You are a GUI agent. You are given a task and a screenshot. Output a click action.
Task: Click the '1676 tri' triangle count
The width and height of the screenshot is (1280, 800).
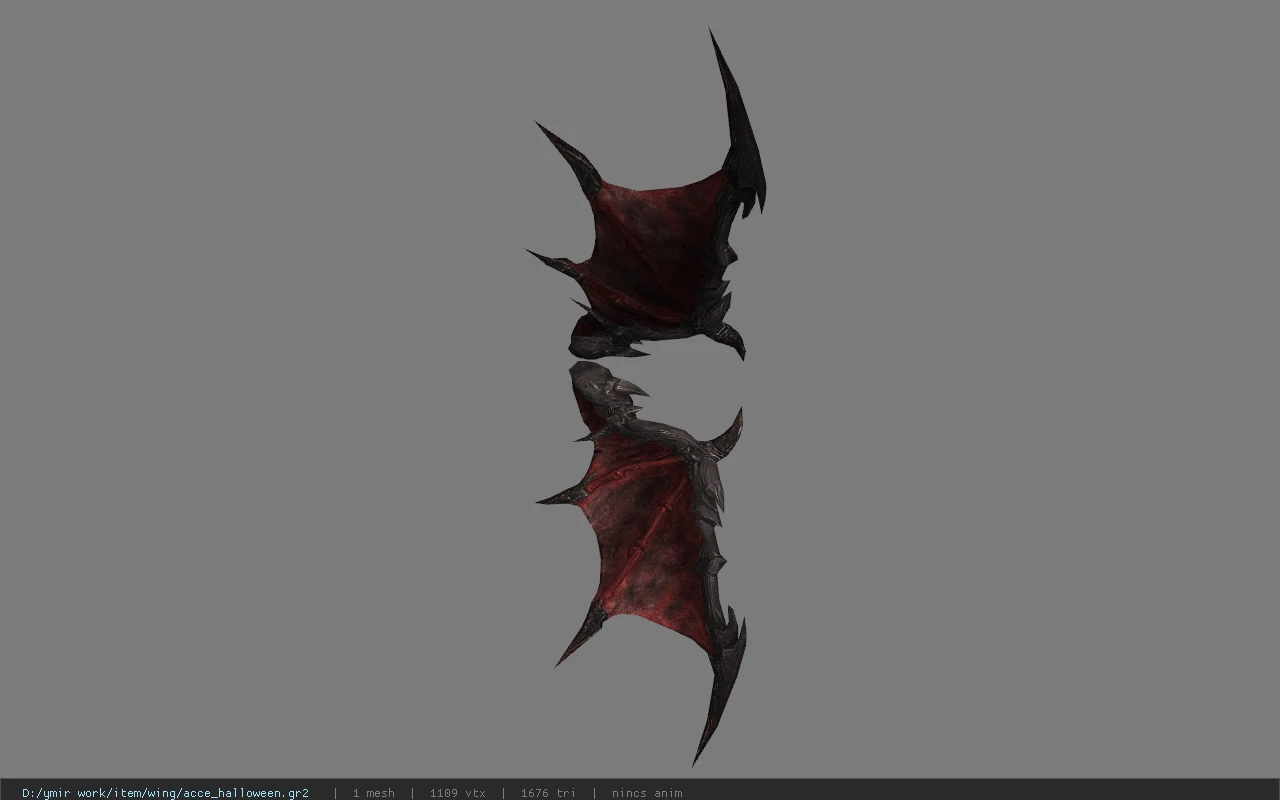coord(547,793)
